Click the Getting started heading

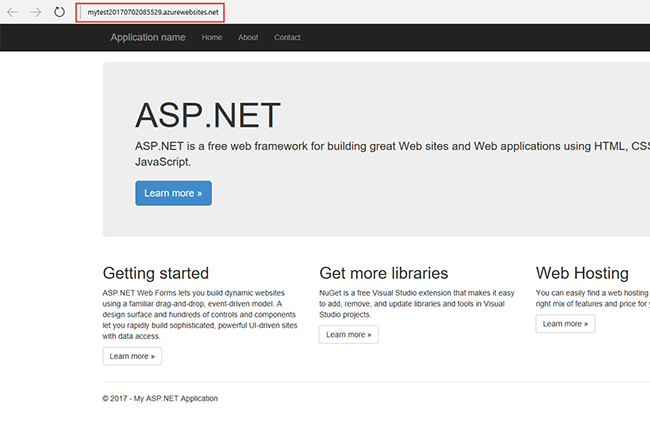(156, 273)
